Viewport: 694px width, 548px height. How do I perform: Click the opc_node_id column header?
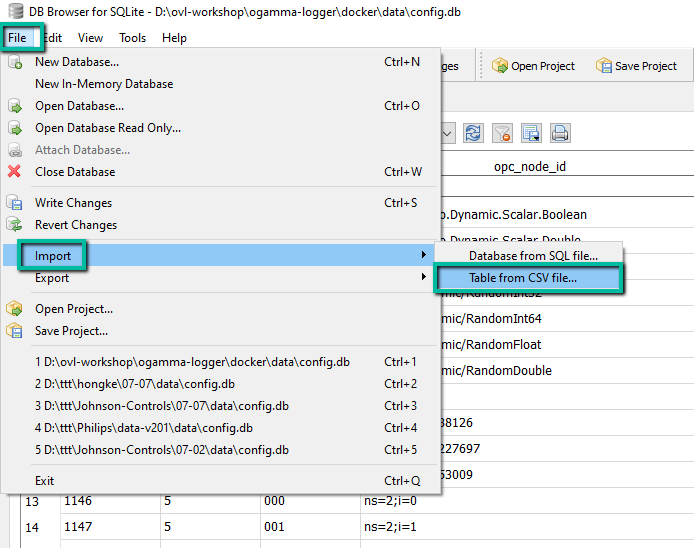(529, 166)
